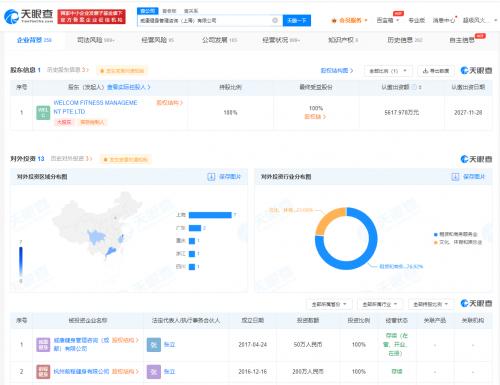The image size is (500, 385).
Task: Click the green WELCOM shareholder logo
Action: pyautogui.click(x=43, y=113)
